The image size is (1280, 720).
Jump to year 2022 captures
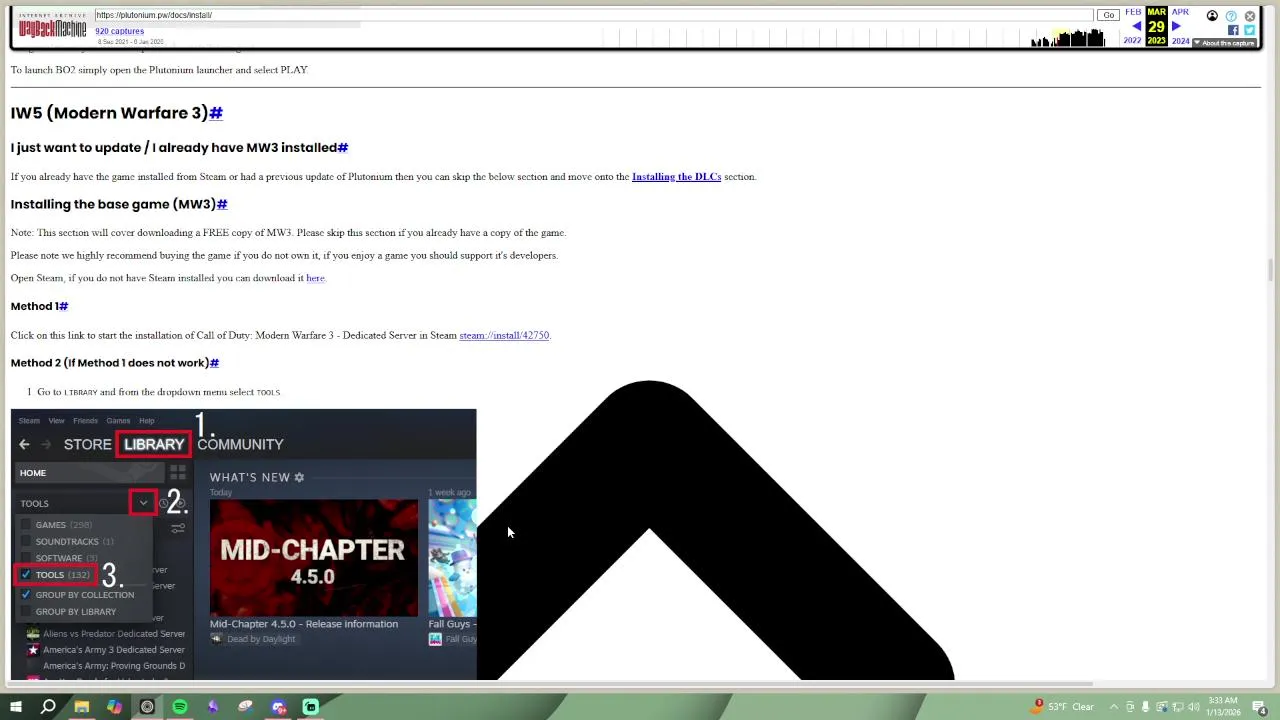tap(1132, 41)
